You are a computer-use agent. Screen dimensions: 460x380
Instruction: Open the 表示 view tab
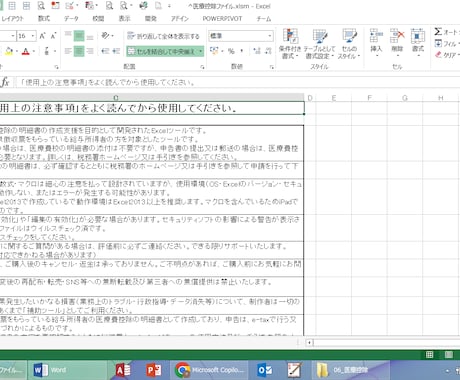pyautogui.click(x=124, y=19)
